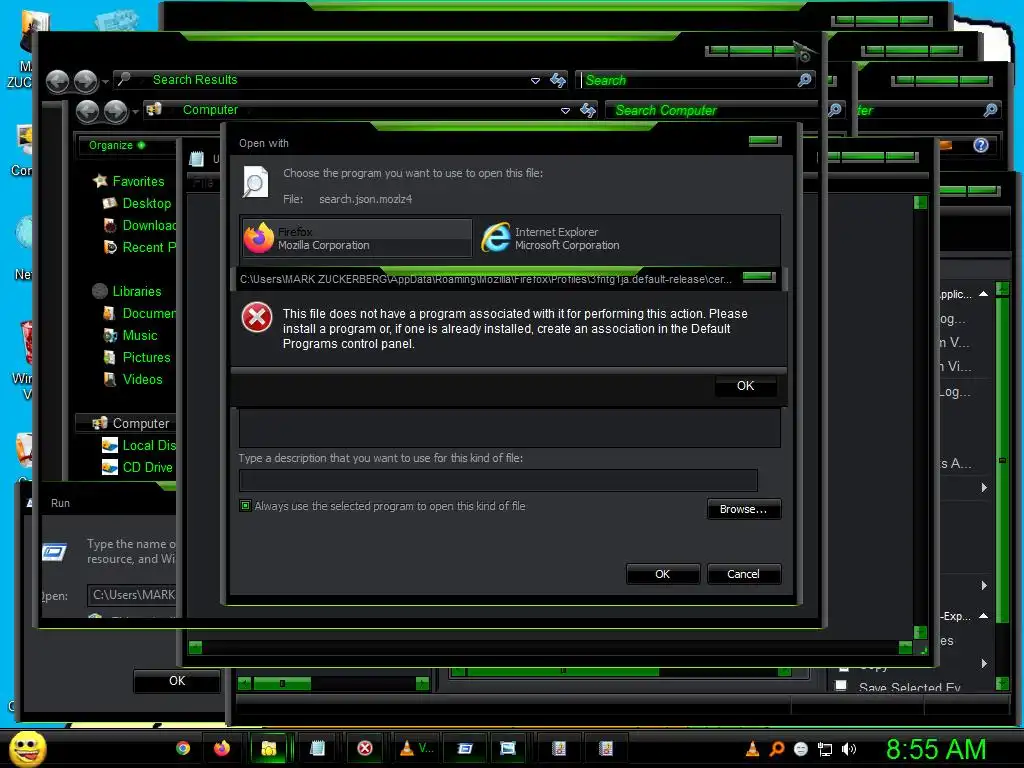This screenshot has width=1024, height=768.
Task: Open the volume speaker tray icon
Action: tap(849, 750)
